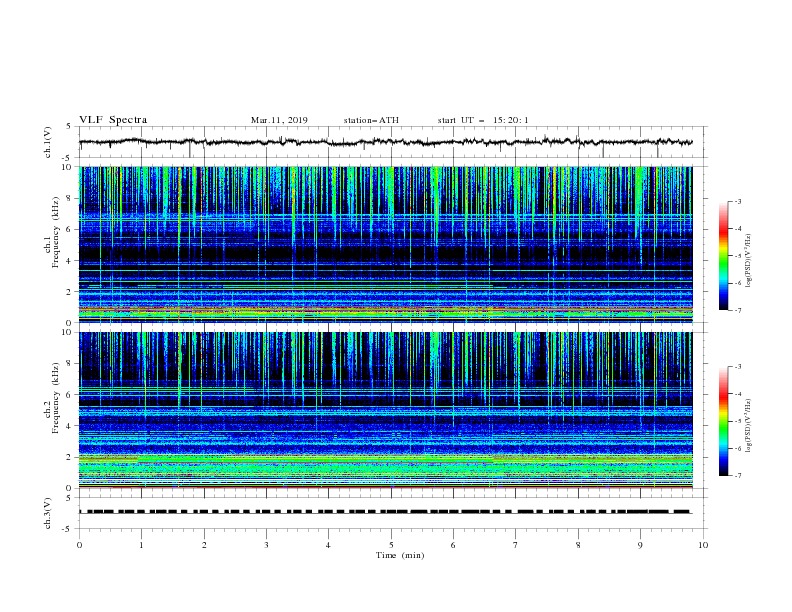Click the time axis tick label "0"
This screenshot has height=612, width=792.
pos(79,545)
